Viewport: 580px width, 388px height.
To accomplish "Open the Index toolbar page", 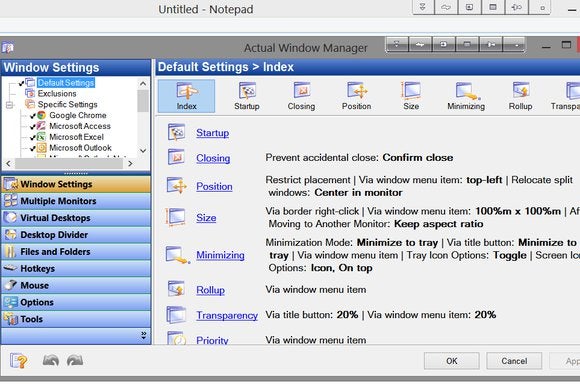I will 186,96.
